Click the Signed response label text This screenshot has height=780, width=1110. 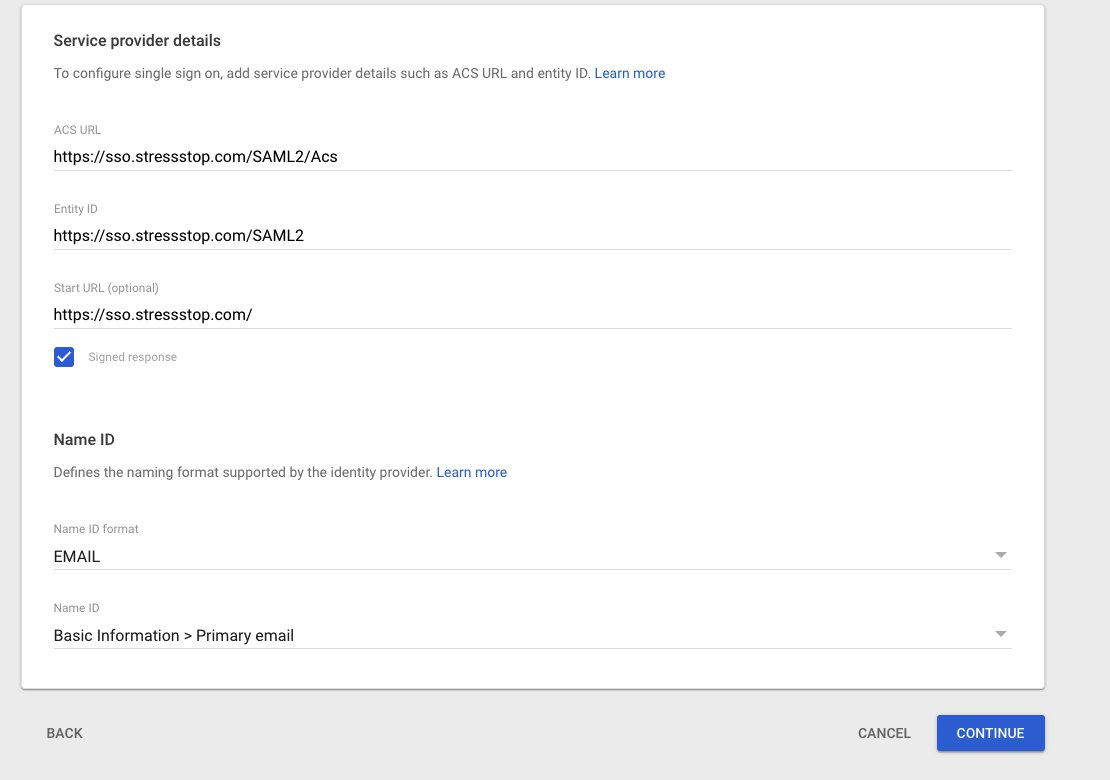tap(132, 357)
